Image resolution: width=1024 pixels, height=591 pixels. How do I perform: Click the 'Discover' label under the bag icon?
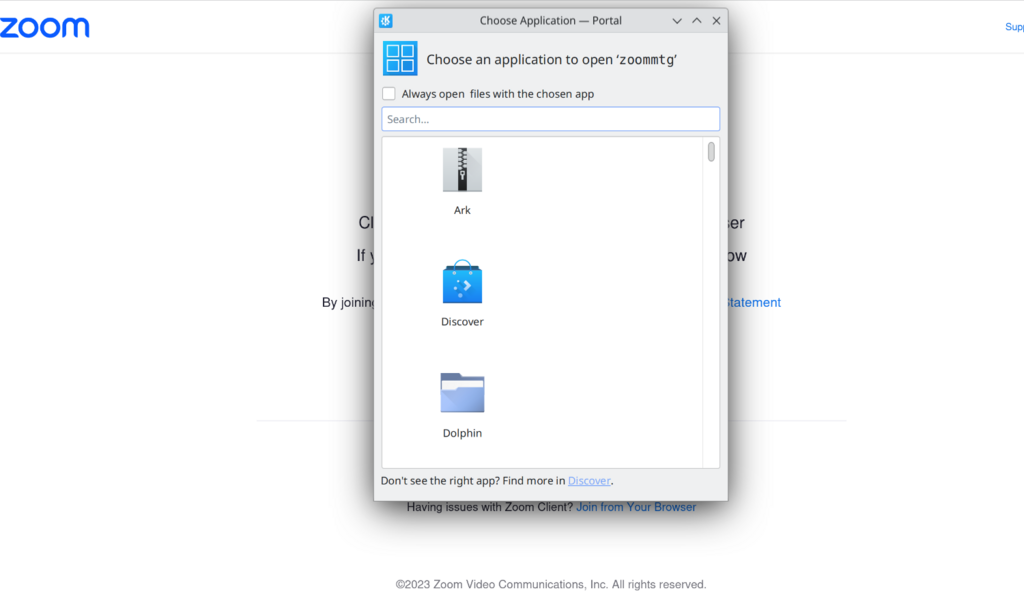coord(462,322)
